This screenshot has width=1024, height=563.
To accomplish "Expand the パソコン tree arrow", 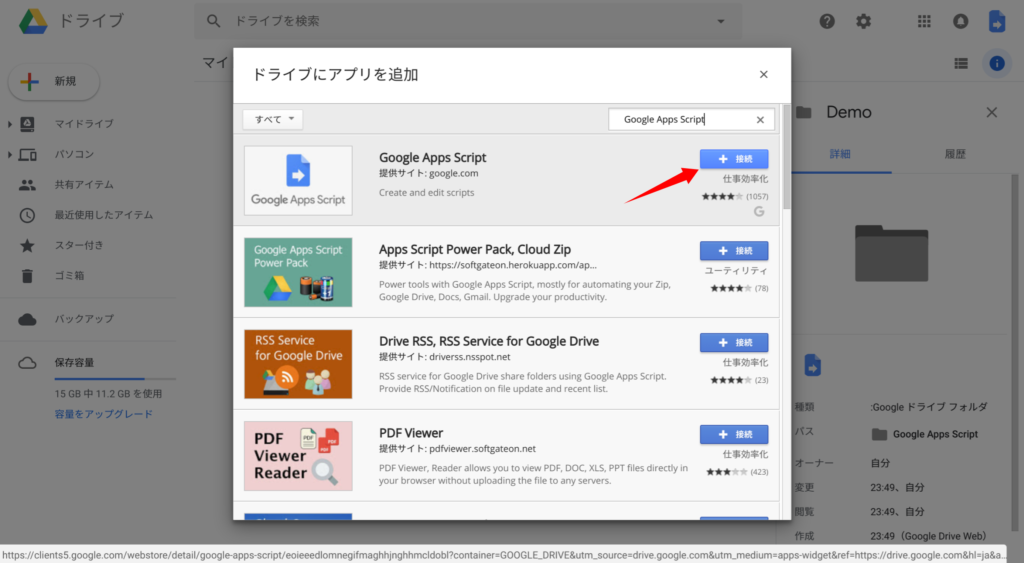I will (10, 154).
